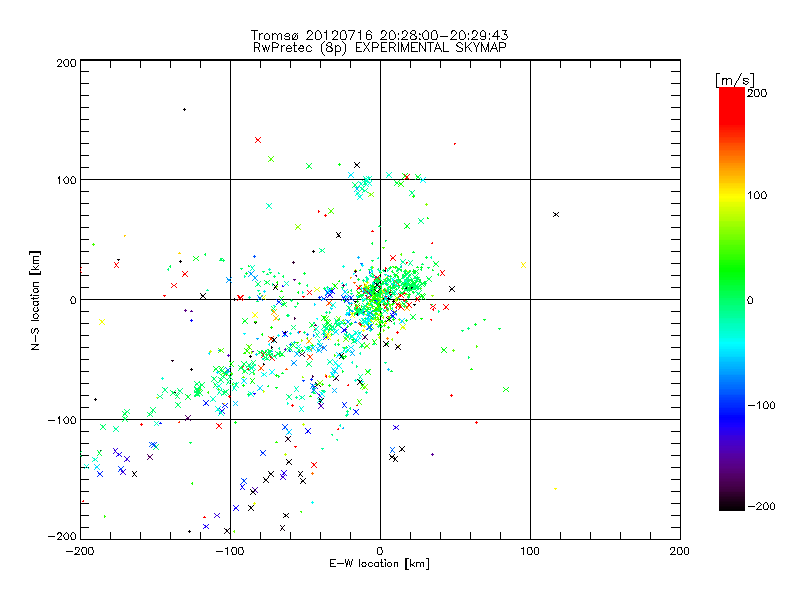Click the y-axis tick label '100'
The height and width of the screenshot is (600, 800).
pos(66,180)
